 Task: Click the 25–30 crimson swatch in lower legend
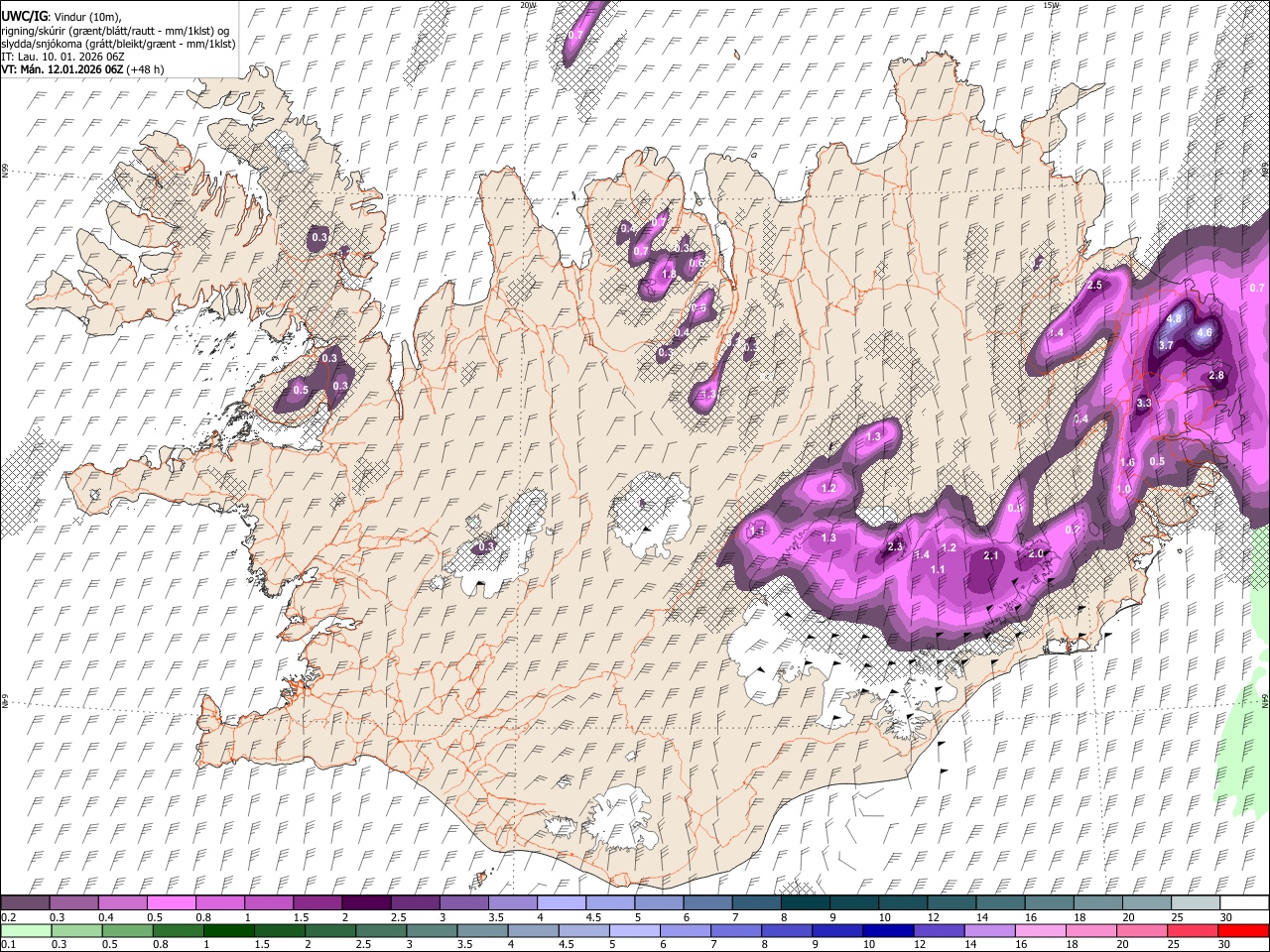click(x=1195, y=930)
